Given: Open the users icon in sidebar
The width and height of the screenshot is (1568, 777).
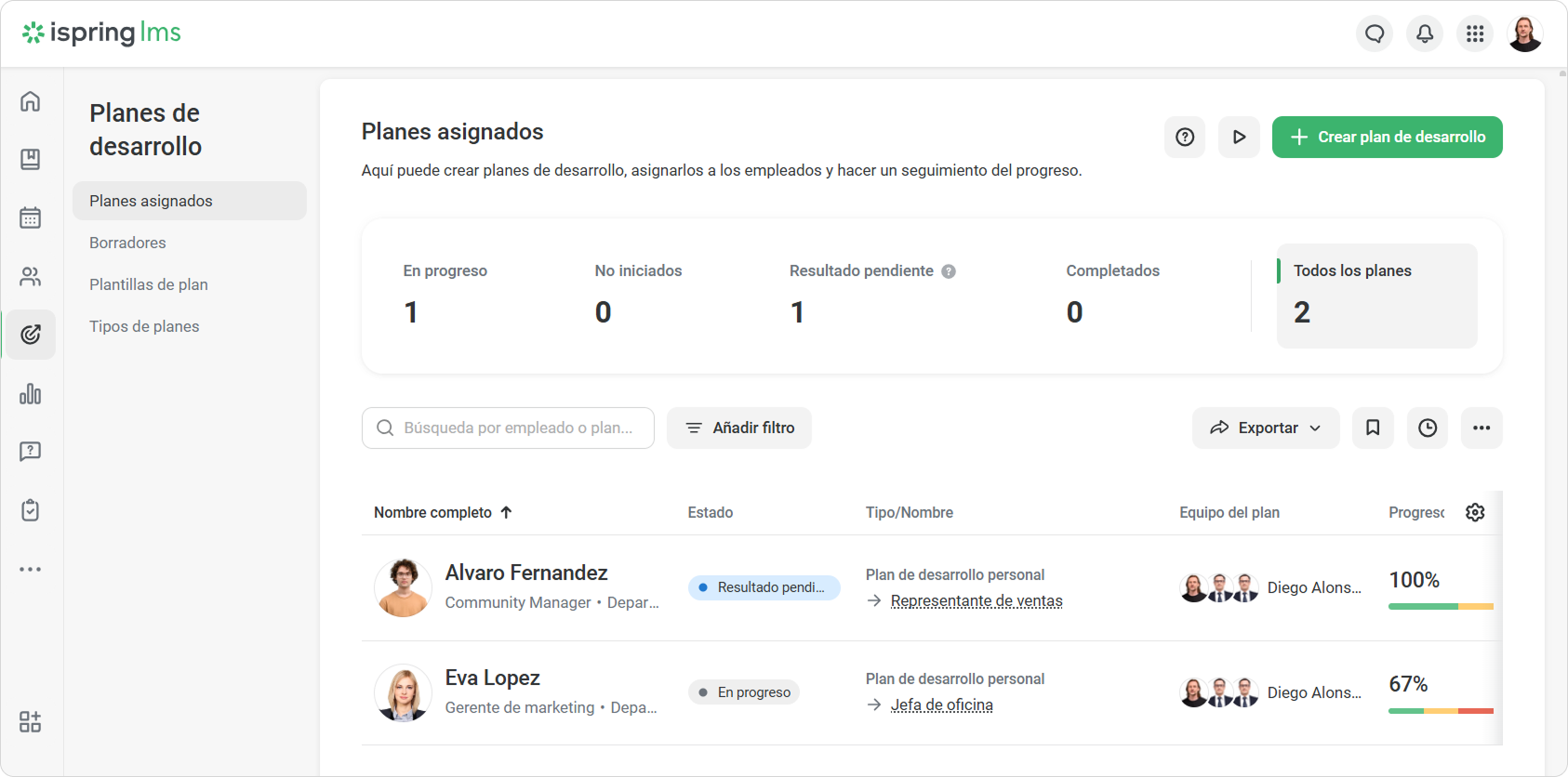Looking at the screenshot, I should tap(31, 276).
